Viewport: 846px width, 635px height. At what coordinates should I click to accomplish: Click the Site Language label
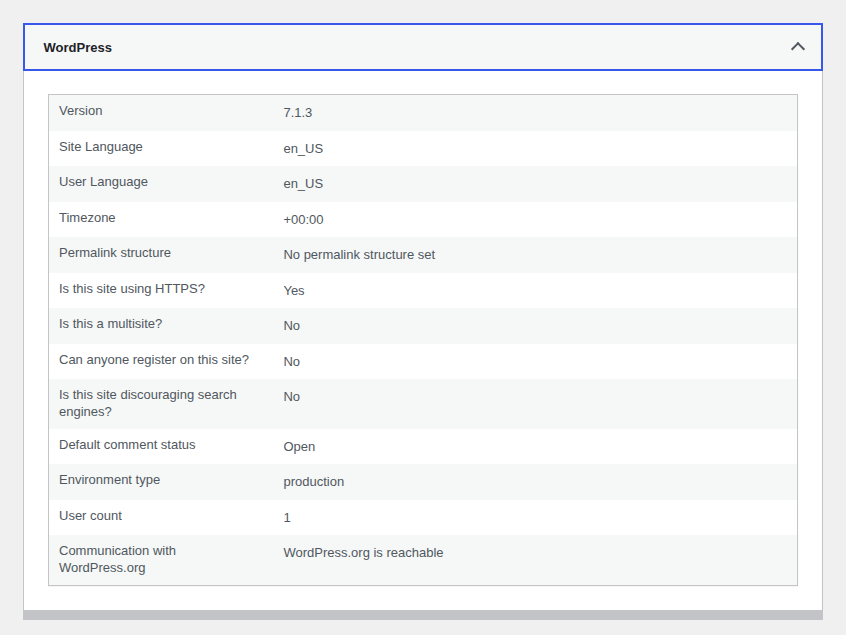click(x=101, y=147)
